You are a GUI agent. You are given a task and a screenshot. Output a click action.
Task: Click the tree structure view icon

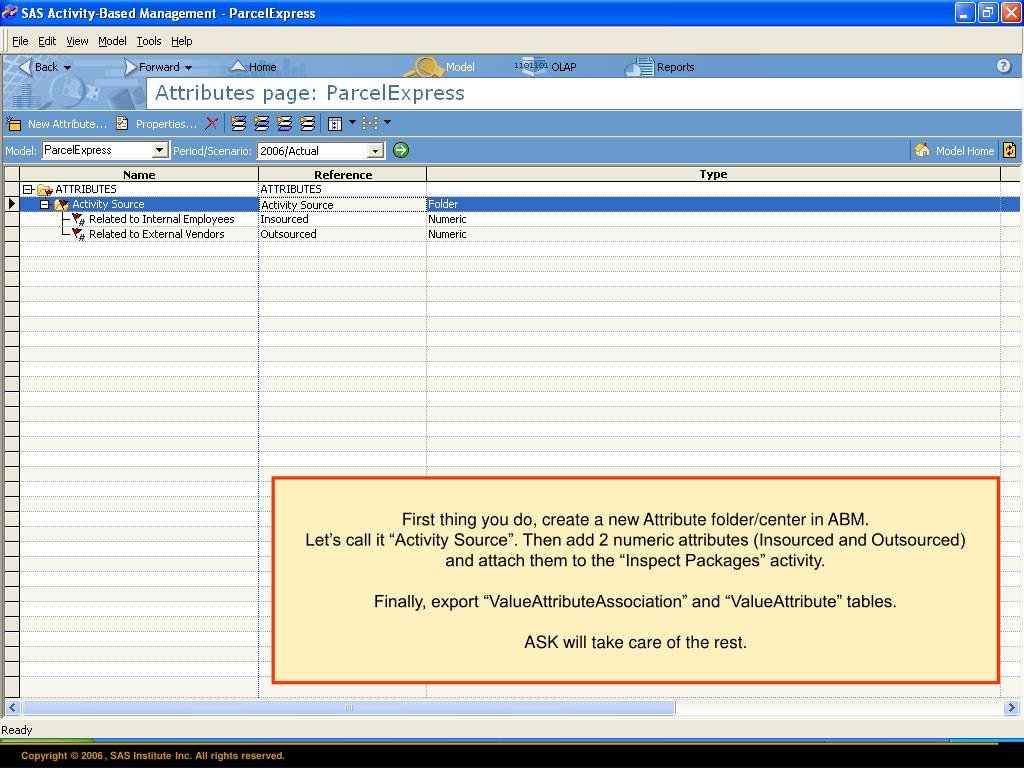(x=370, y=123)
